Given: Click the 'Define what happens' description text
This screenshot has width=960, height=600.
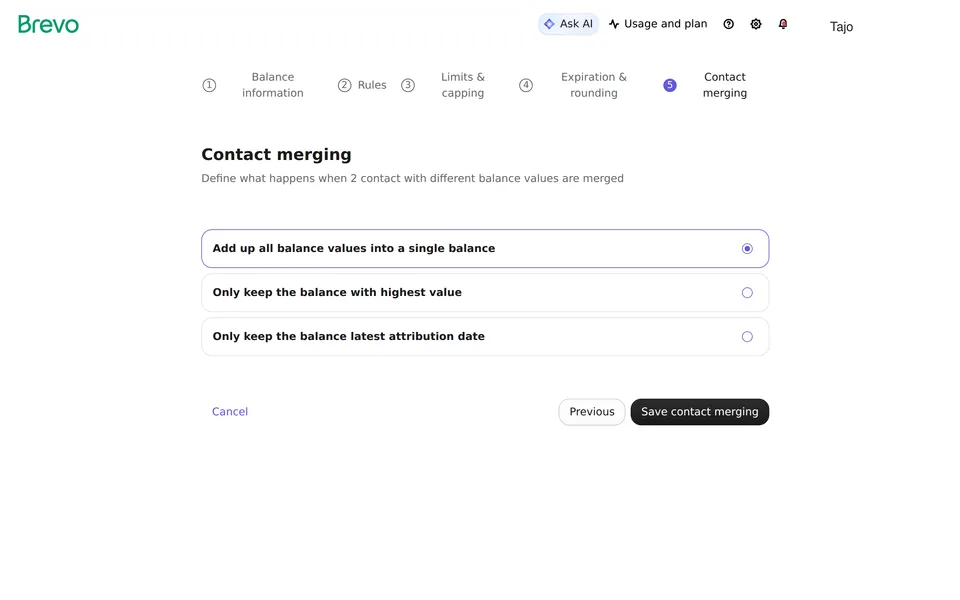Looking at the screenshot, I should 413,179.
